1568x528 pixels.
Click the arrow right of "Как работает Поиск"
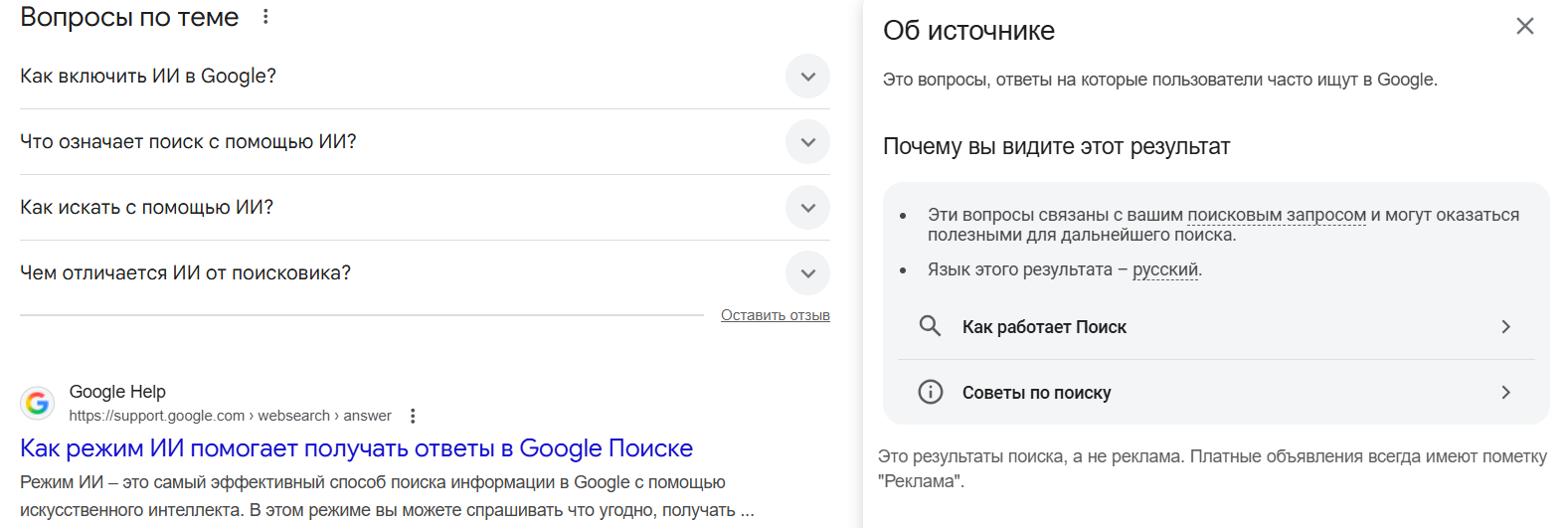tap(1505, 326)
